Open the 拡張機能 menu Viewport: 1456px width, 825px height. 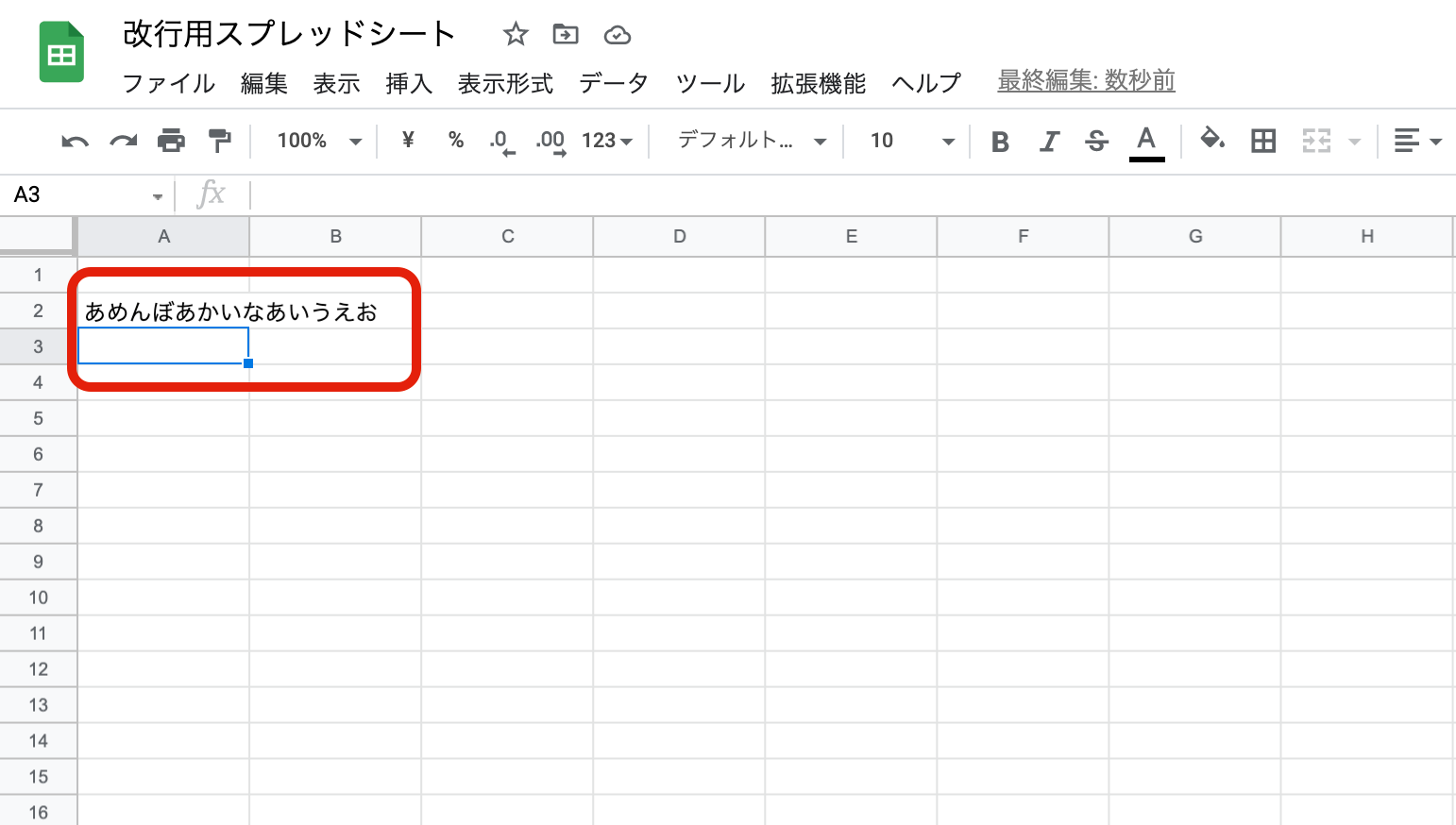click(x=818, y=83)
